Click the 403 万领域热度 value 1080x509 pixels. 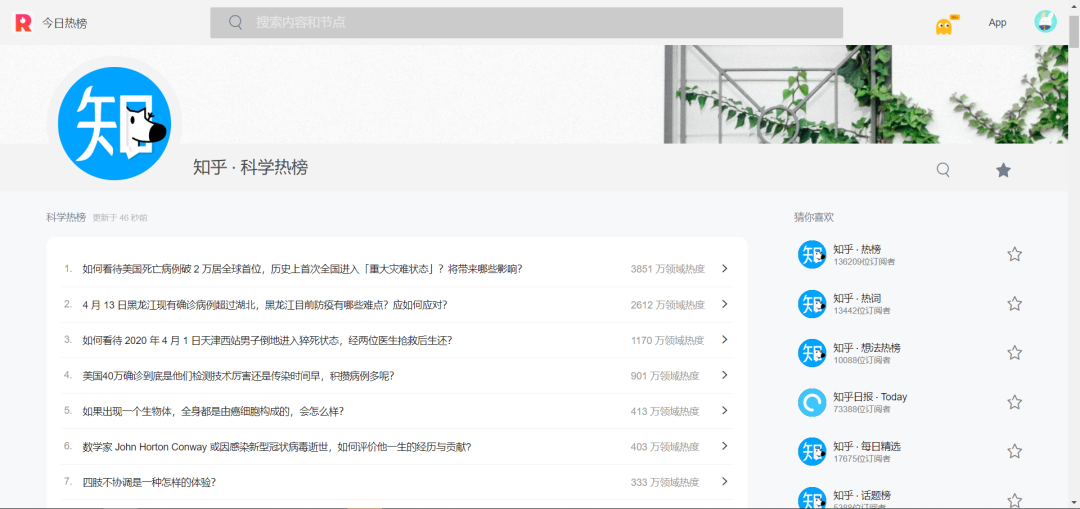coord(665,447)
